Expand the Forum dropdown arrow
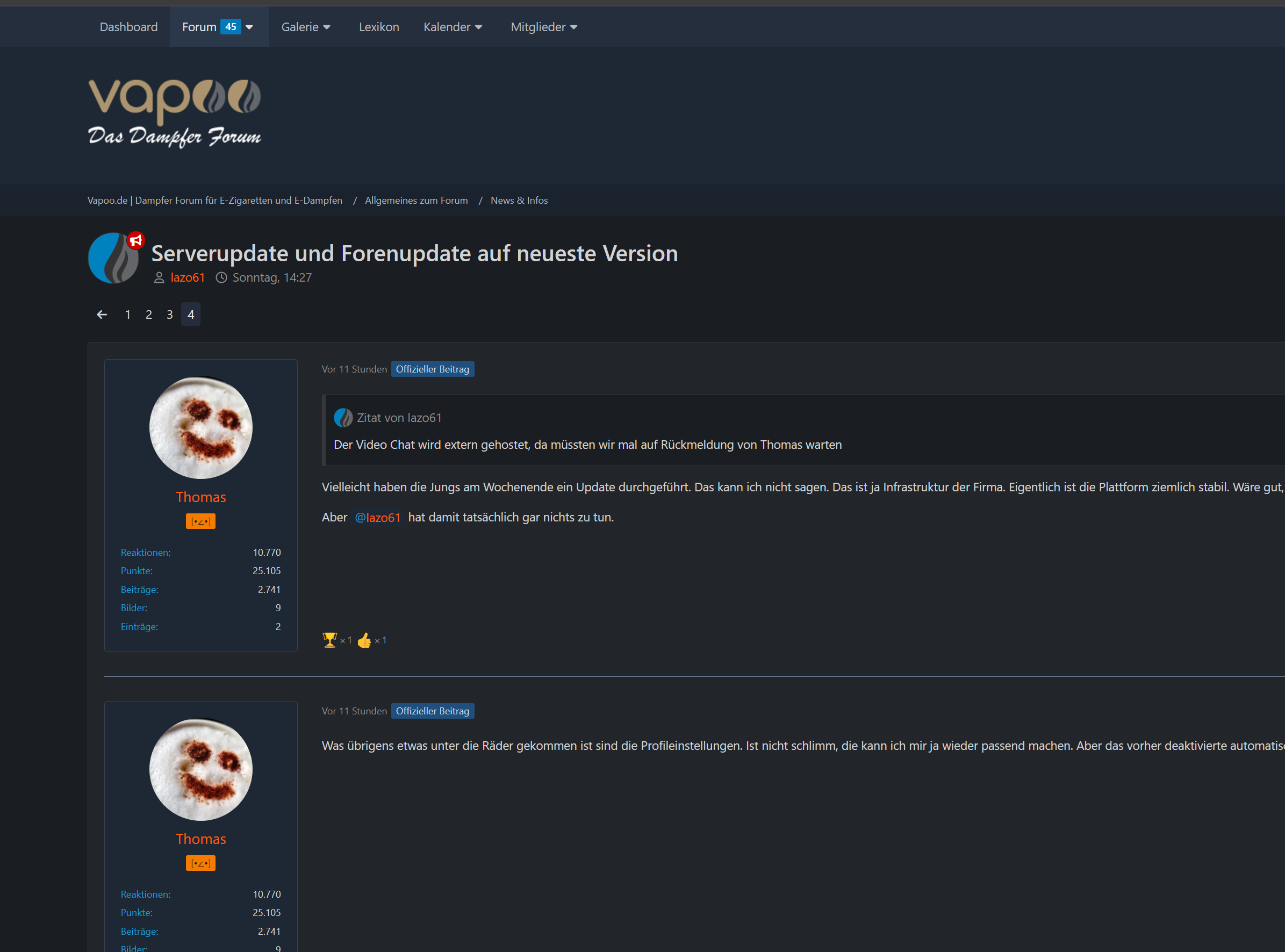The width and height of the screenshot is (1285, 952). [249, 27]
